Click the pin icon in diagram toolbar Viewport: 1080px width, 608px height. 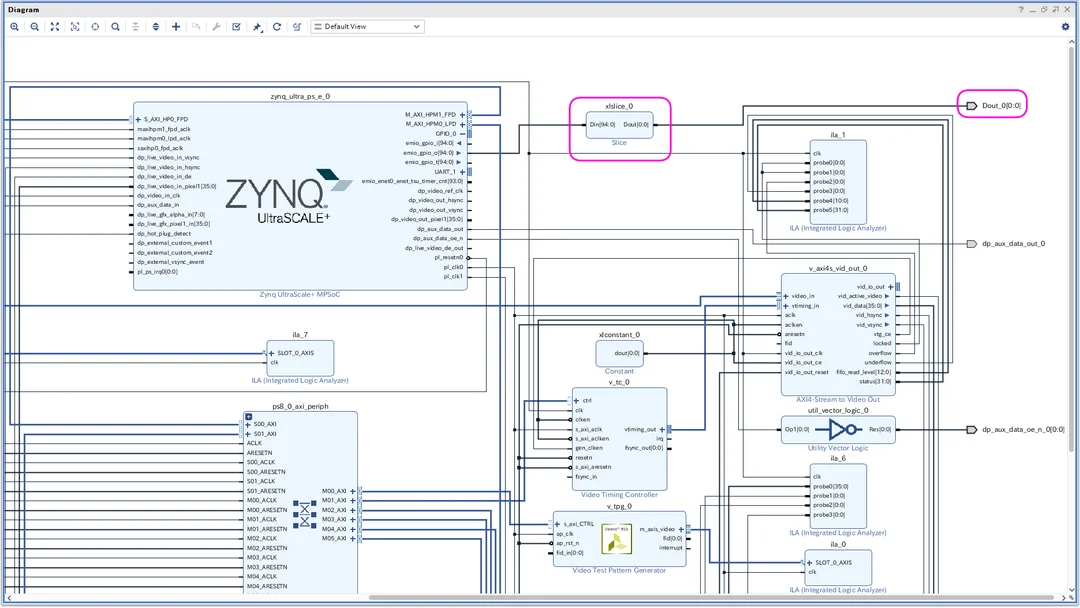click(x=257, y=27)
